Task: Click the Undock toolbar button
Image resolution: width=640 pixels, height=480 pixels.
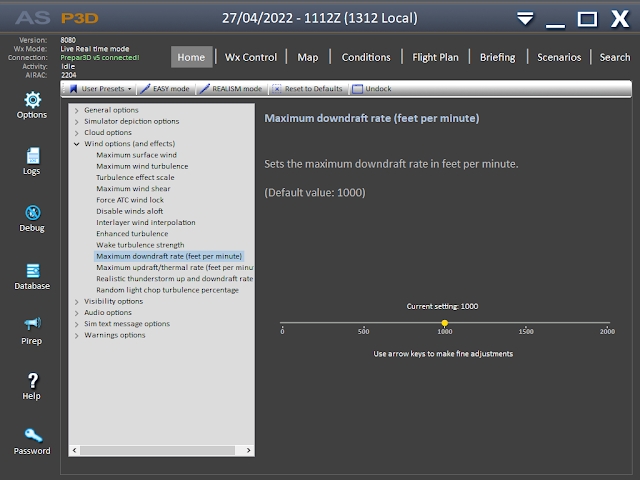Action: coord(372,89)
